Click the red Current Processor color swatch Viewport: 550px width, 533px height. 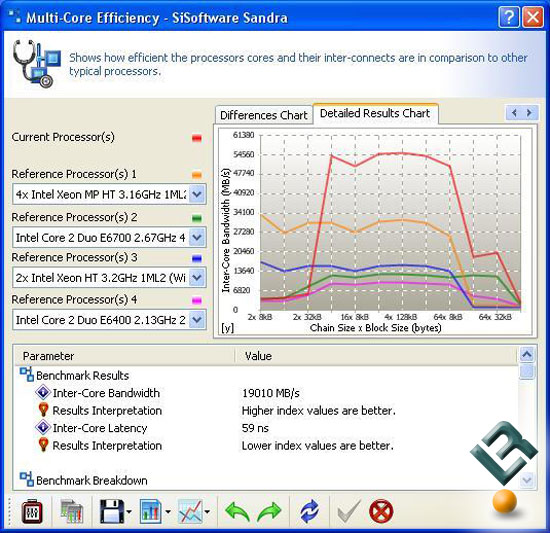[x=197, y=138]
